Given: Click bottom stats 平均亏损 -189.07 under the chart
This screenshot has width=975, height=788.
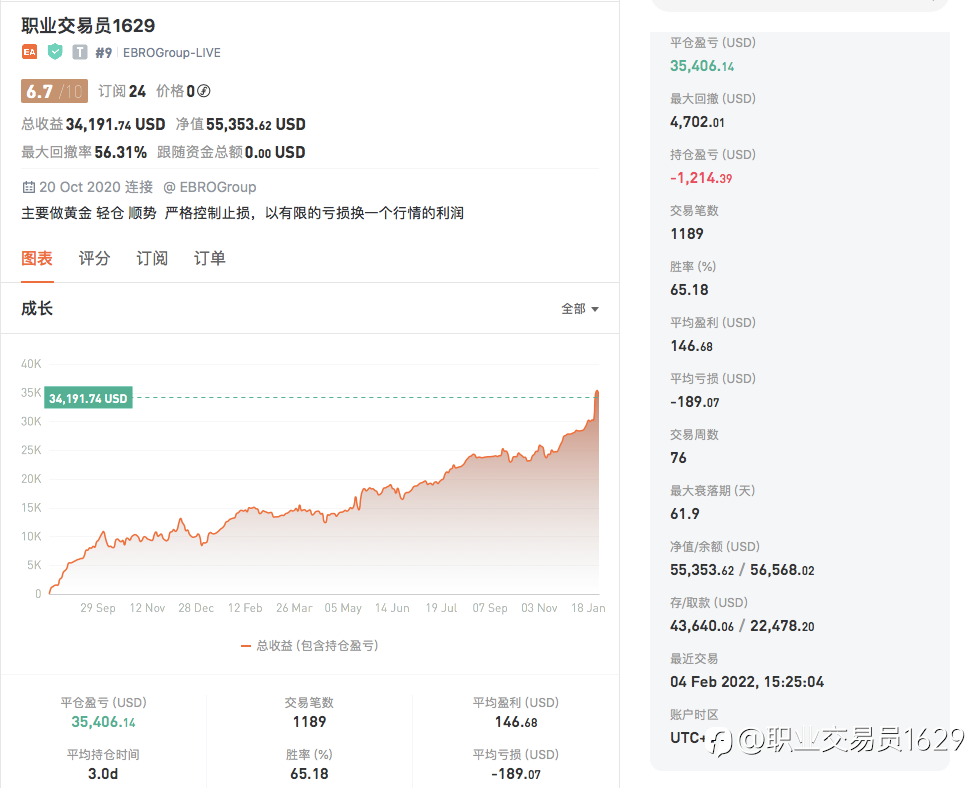Looking at the screenshot, I should point(516,774).
